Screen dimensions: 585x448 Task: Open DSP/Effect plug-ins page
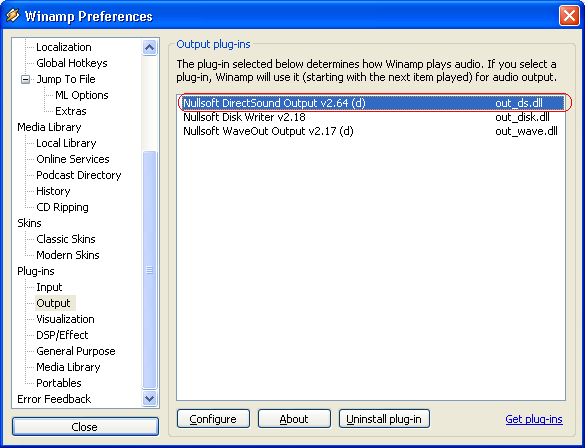[62, 335]
